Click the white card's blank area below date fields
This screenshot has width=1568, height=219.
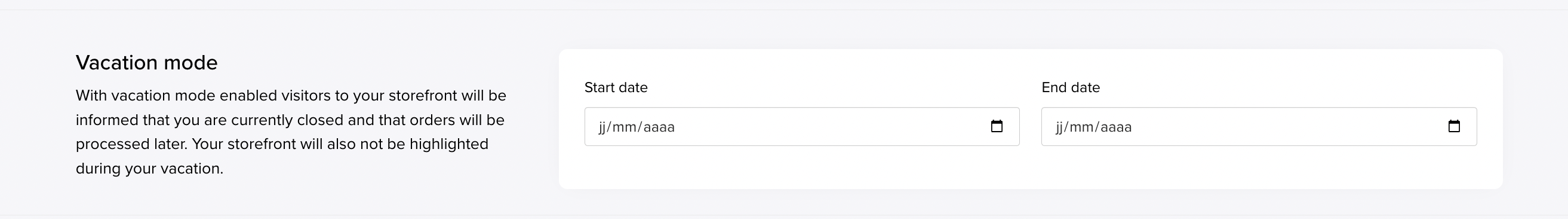1031,167
